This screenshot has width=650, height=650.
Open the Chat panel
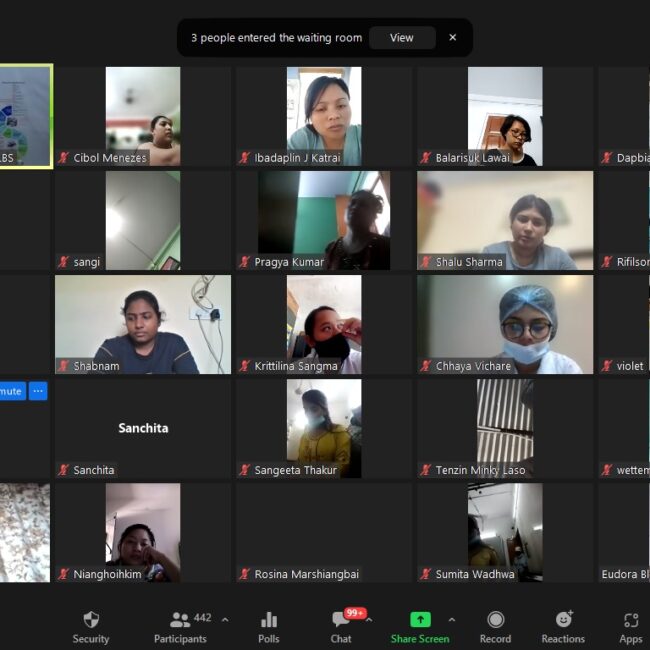[341, 627]
